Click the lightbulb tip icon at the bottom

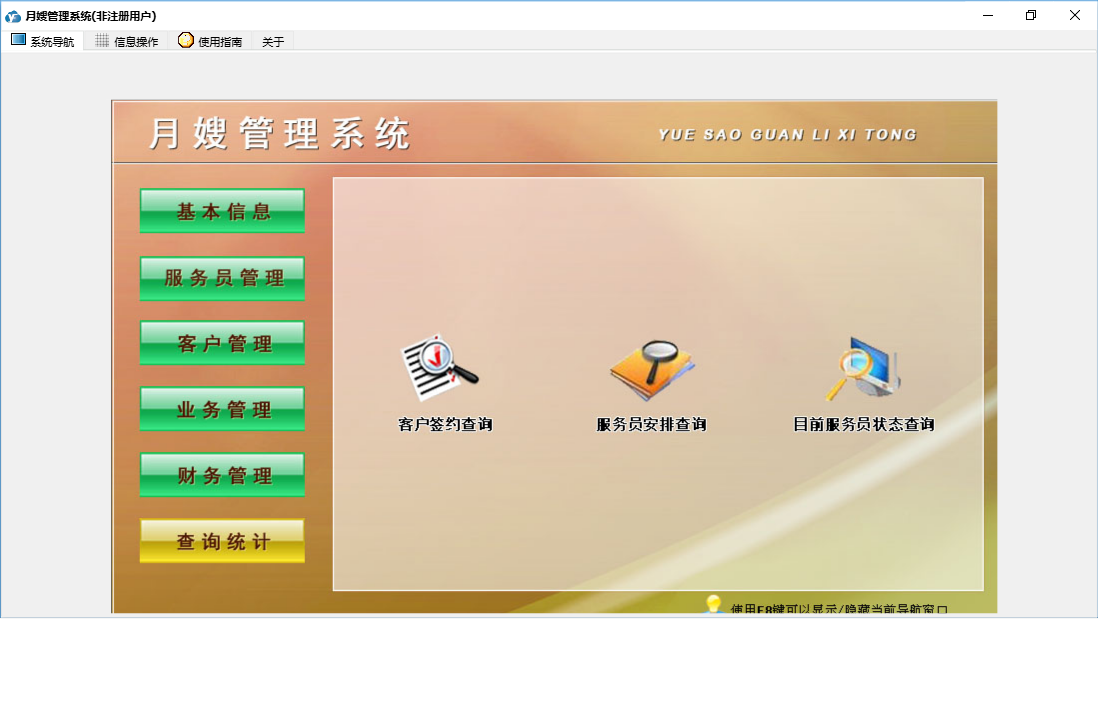[x=714, y=604]
